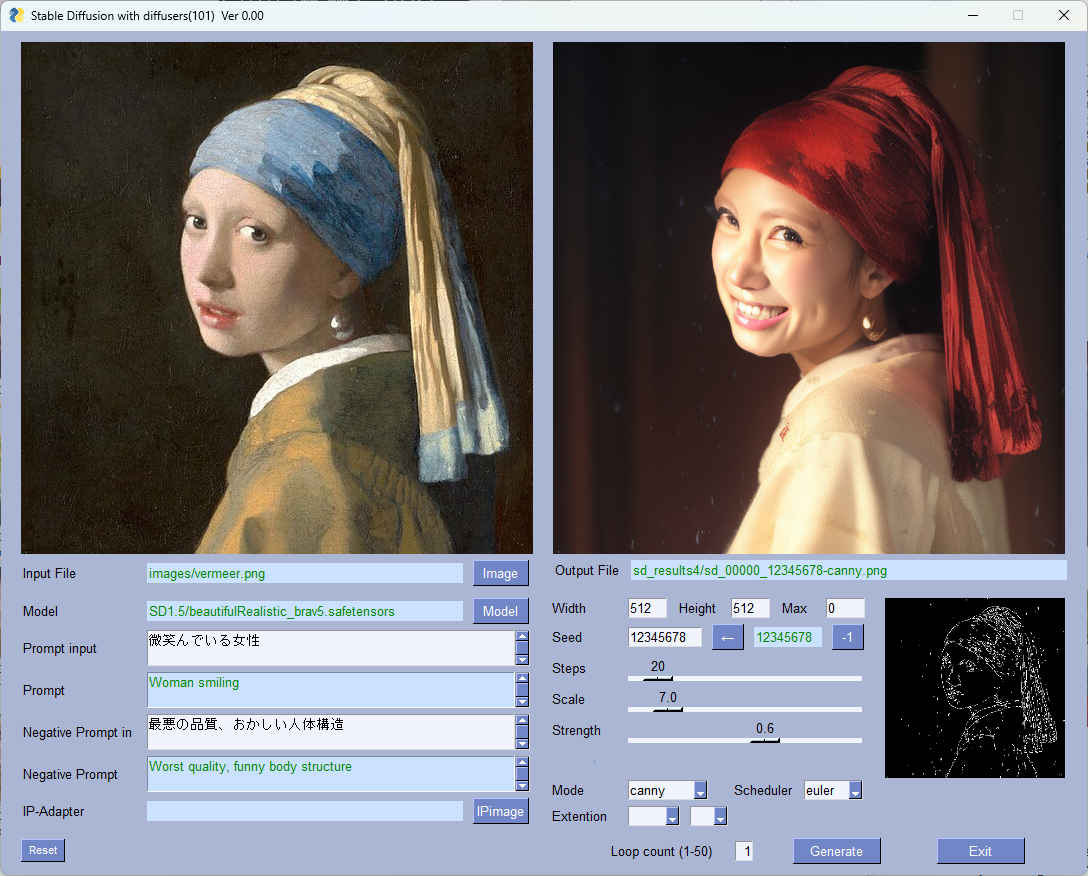Click the Width input field
The height and width of the screenshot is (876, 1088).
click(647, 608)
